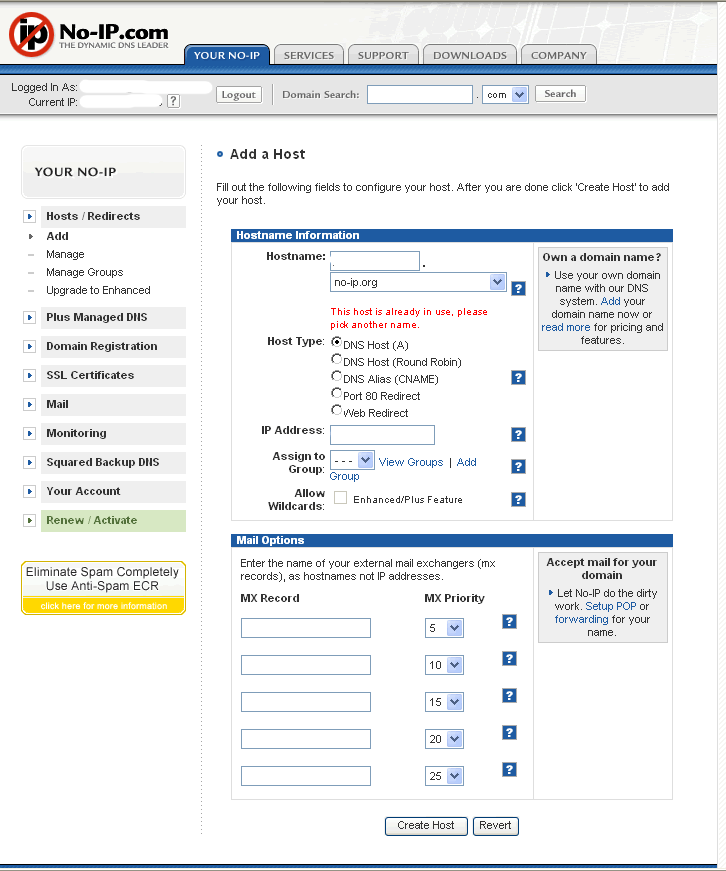
Task: Open Plus Managed DNS sidebar section
Action: click(x=113, y=318)
